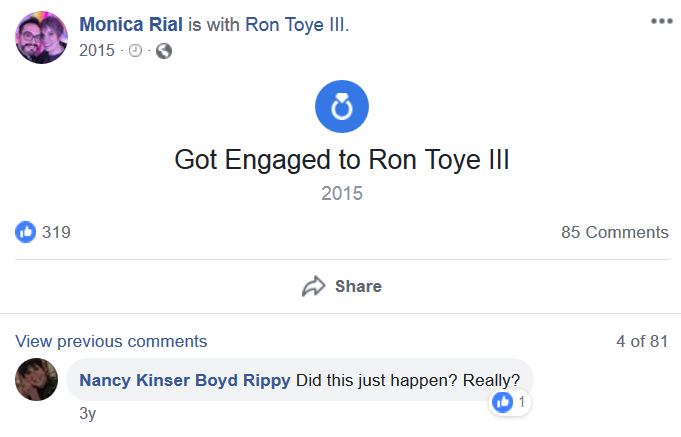Viewport: 681px width, 437px height.
Task: Click the 4 of 81 comment counter
Action: (642, 341)
